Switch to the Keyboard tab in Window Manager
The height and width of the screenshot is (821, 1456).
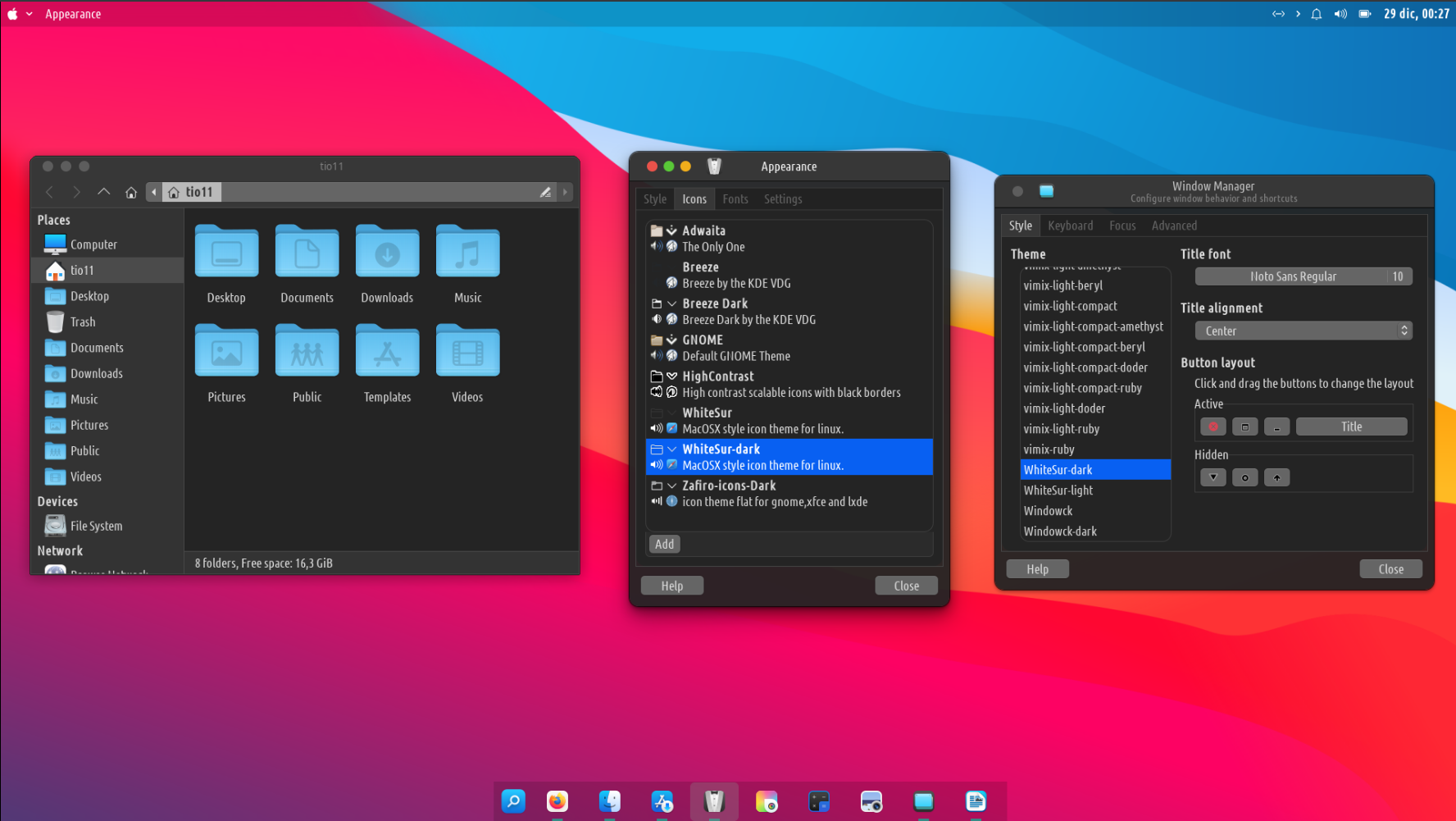pyautogui.click(x=1070, y=226)
